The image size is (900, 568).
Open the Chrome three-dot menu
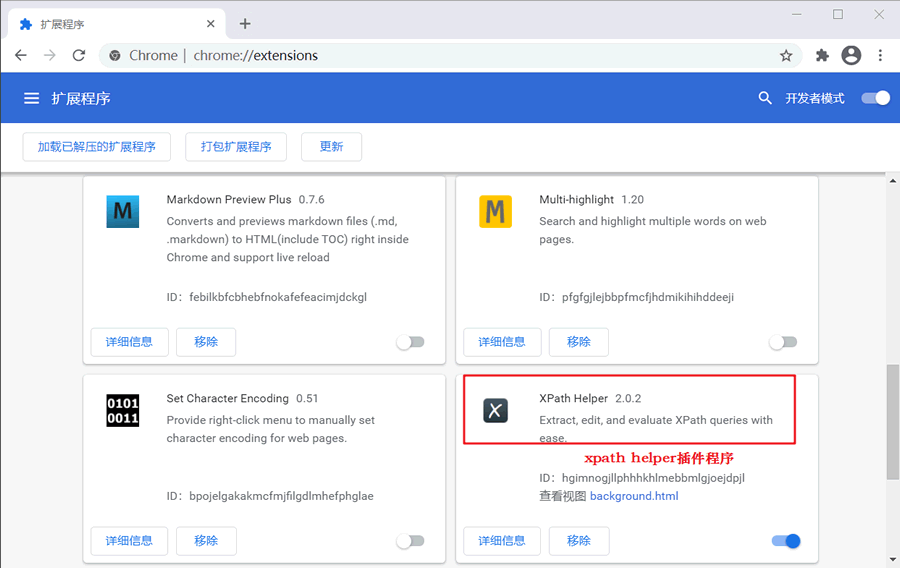(880, 56)
